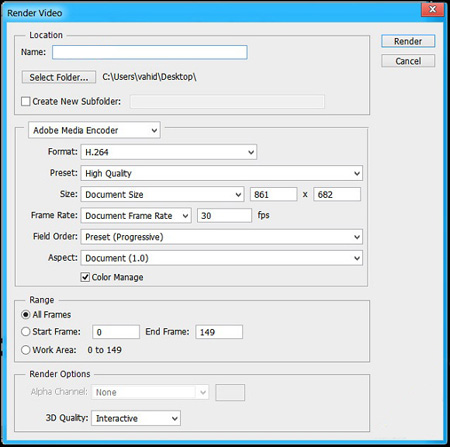
Task: Click the End Frame field showing 149
Action: (219, 332)
